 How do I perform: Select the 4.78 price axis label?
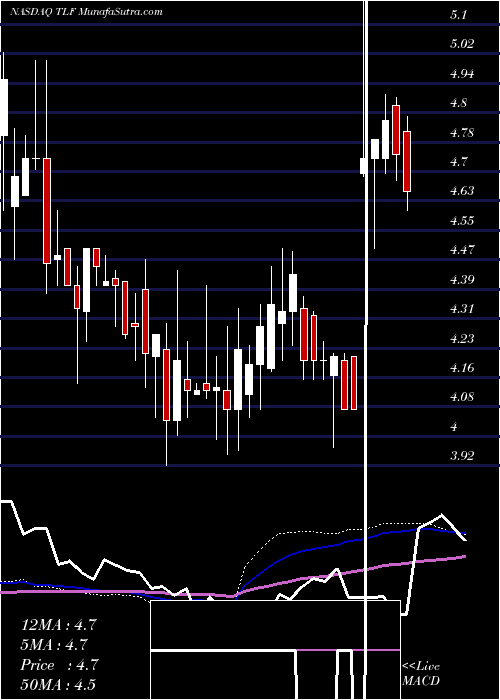(x=462, y=133)
